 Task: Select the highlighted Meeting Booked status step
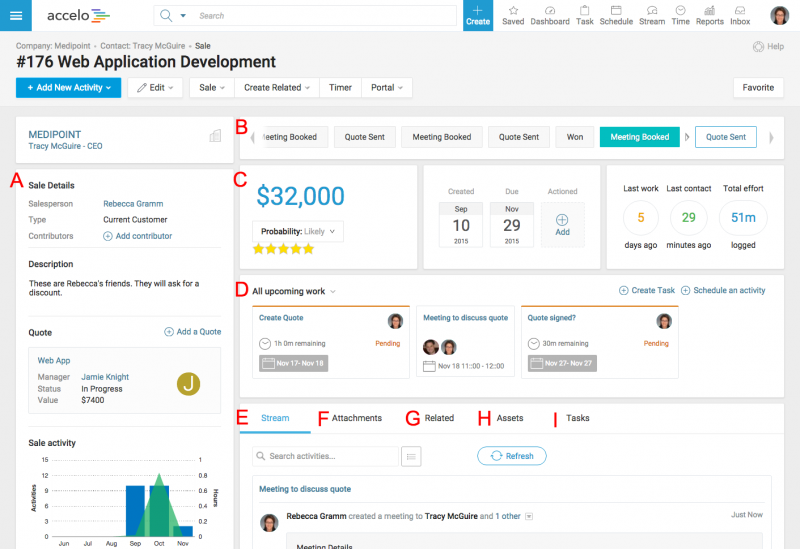pos(639,137)
